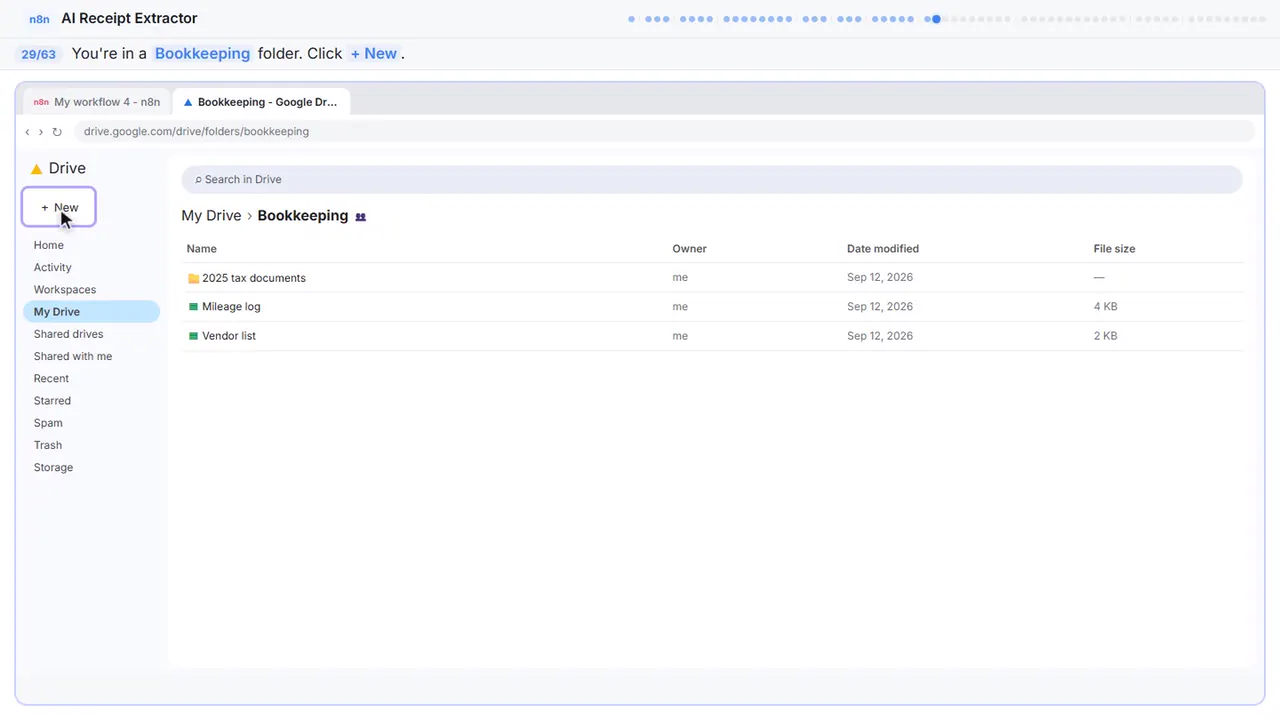Screen dimensions: 1280x720
Task: Click the highlighted current-step dot in progress bar
Action: (936, 19)
